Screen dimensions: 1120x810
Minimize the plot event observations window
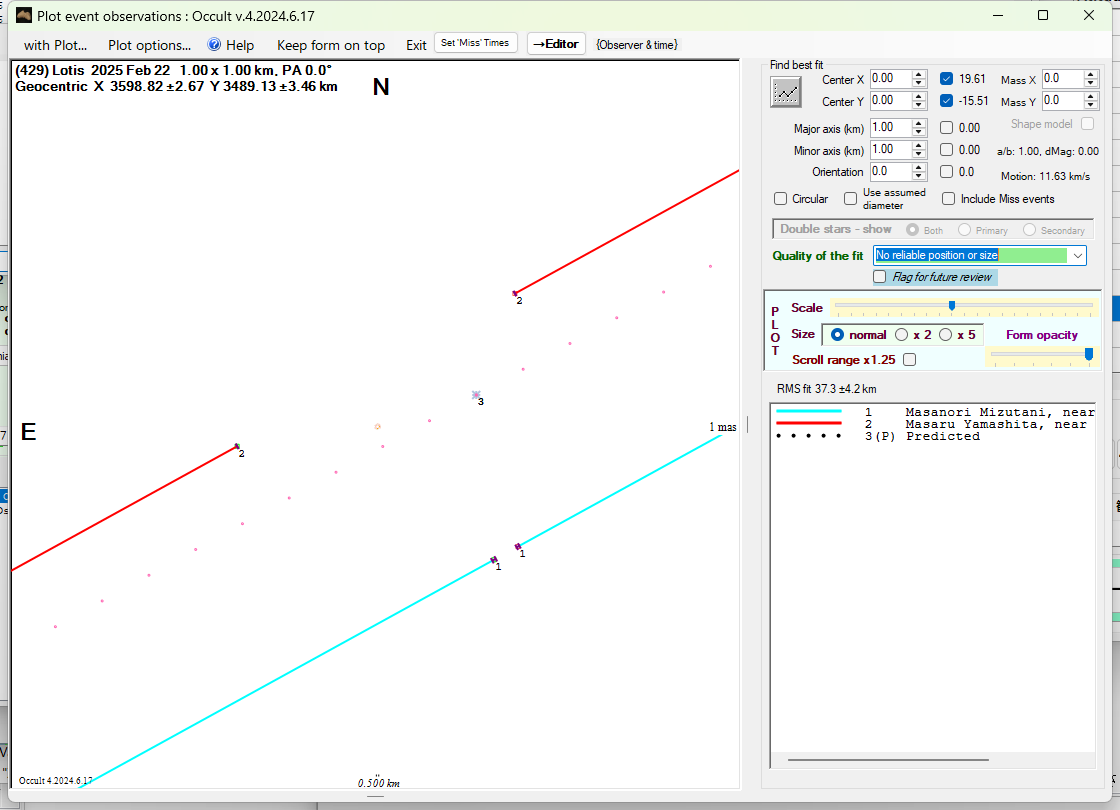point(997,15)
